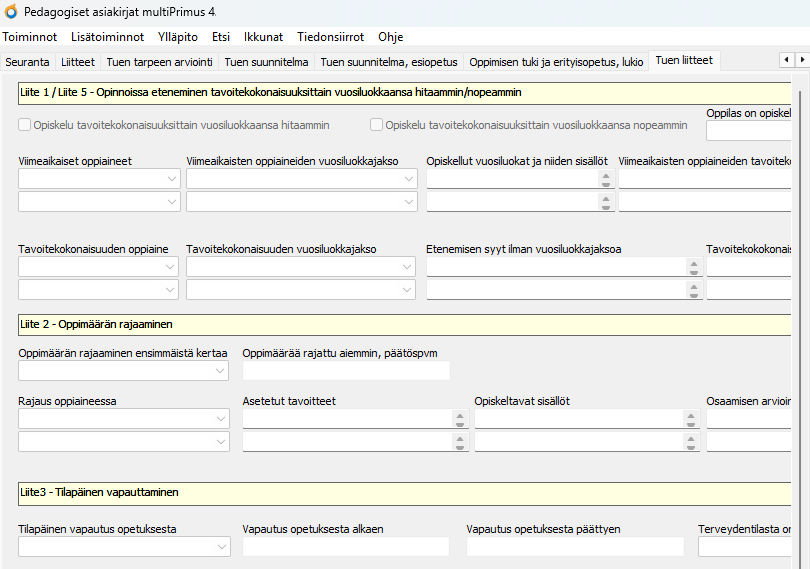This screenshot has height=569, width=810.
Task: Open the Tiedonsiirrot menu
Action: [x=330, y=37]
